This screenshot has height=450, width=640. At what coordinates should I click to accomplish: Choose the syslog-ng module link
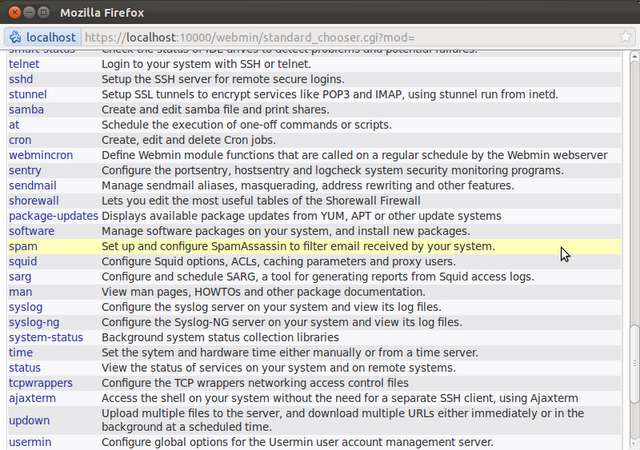click(x=34, y=322)
